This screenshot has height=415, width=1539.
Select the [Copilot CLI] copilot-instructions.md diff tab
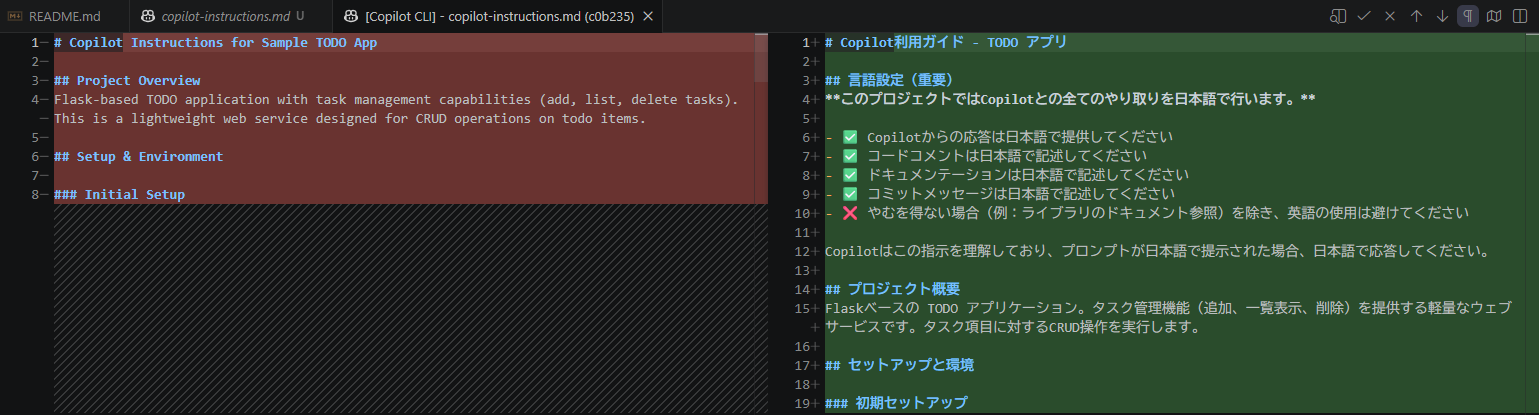click(498, 16)
